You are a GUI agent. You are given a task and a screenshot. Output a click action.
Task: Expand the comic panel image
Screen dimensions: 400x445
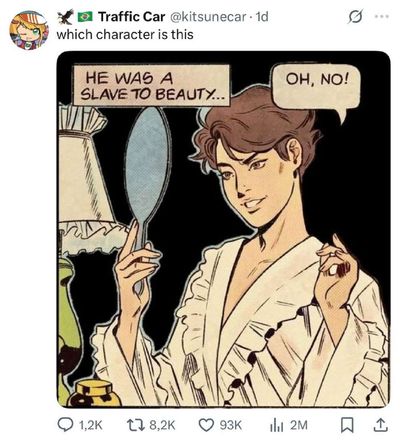(223, 229)
